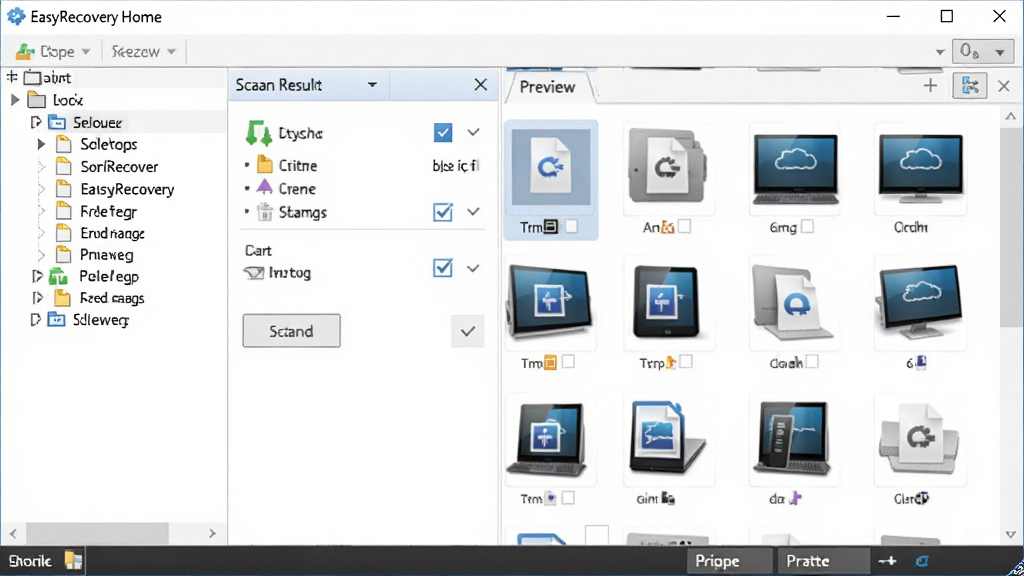
Task: Click the Critne folder icon in Scan Result
Action: 264,165
